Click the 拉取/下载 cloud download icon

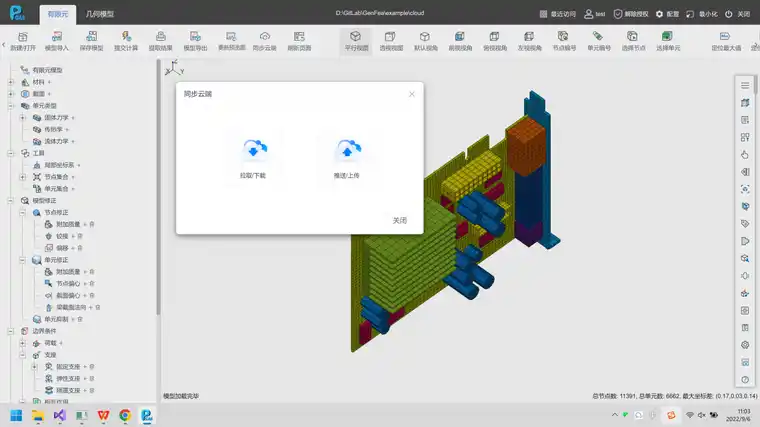point(254,150)
